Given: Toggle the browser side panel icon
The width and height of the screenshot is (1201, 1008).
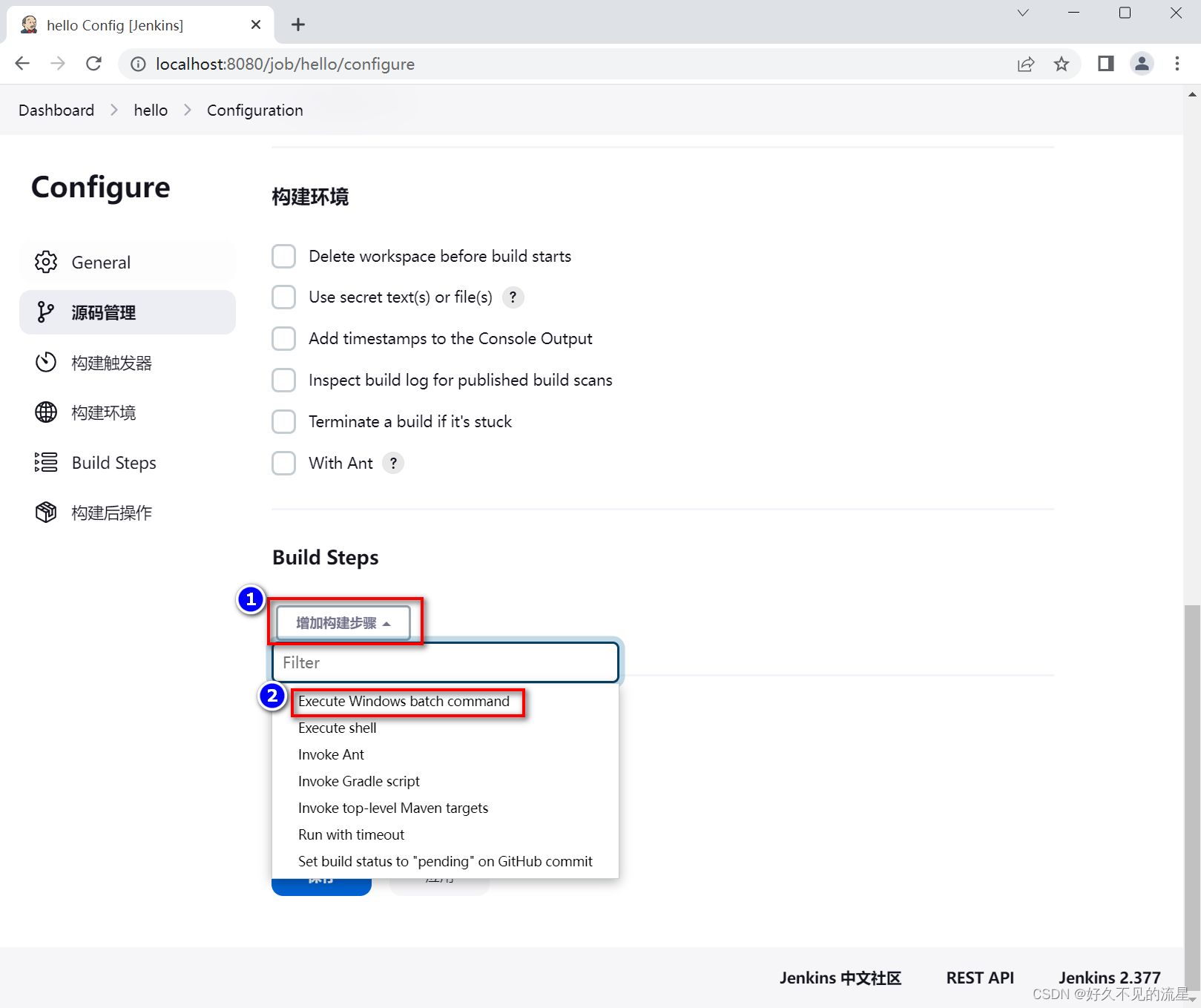Looking at the screenshot, I should pyautogui.click(x=1106, y=64).
